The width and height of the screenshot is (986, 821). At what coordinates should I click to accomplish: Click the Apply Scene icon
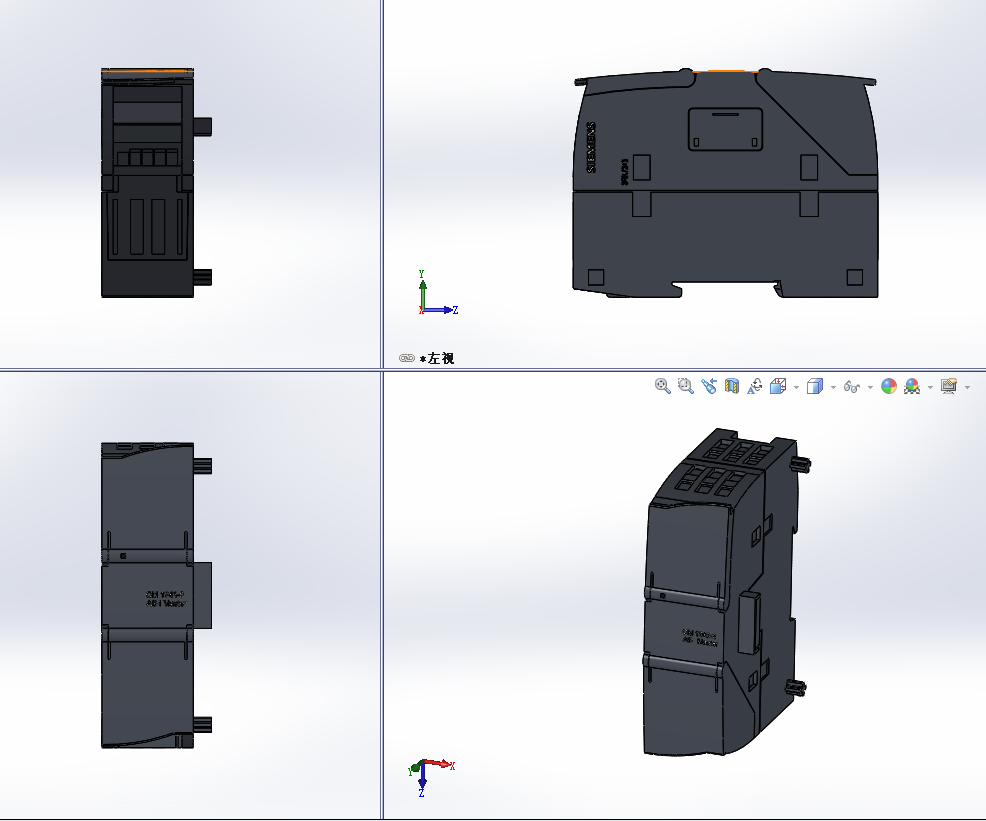[x=912, y=385]
